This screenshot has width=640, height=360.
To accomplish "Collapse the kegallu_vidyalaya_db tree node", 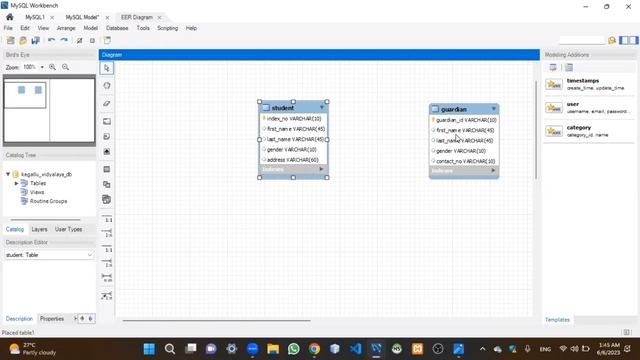I will point(8,174).
